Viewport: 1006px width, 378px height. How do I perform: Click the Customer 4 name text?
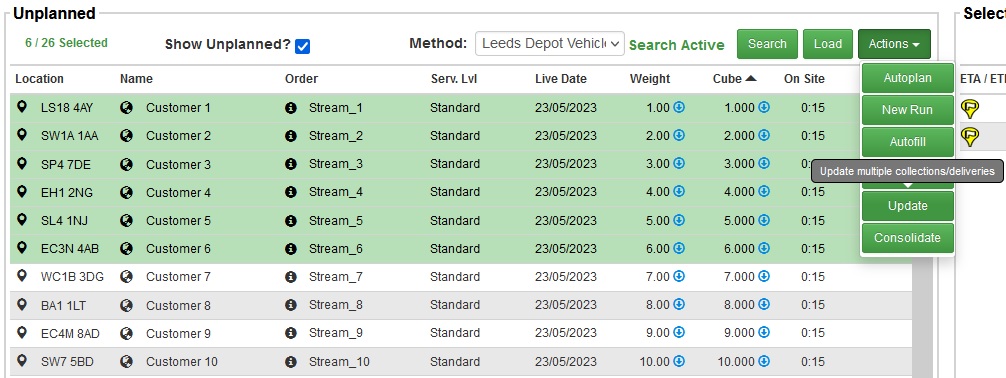click(178, 192)
